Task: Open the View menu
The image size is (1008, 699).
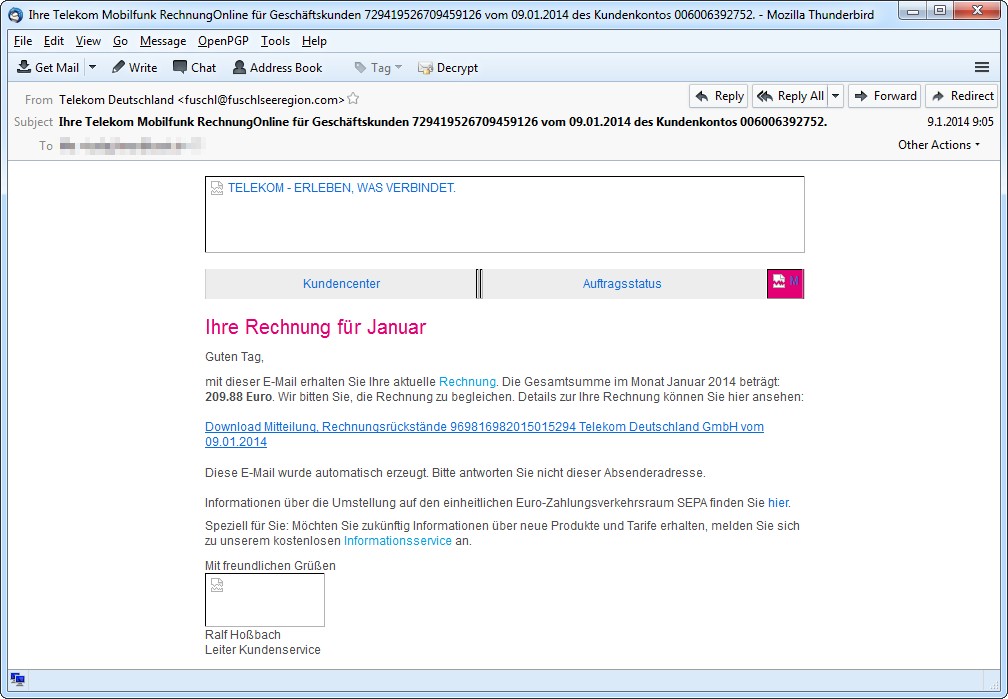Action: [88, 41]
